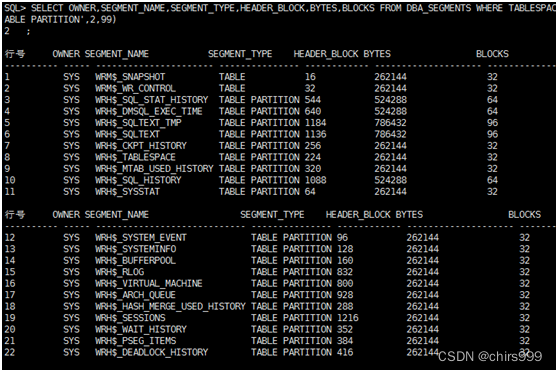Select the WRH$_SYSTEMINFO entry
The height and width of the screenshot is (372, 558).
(135, 249)
